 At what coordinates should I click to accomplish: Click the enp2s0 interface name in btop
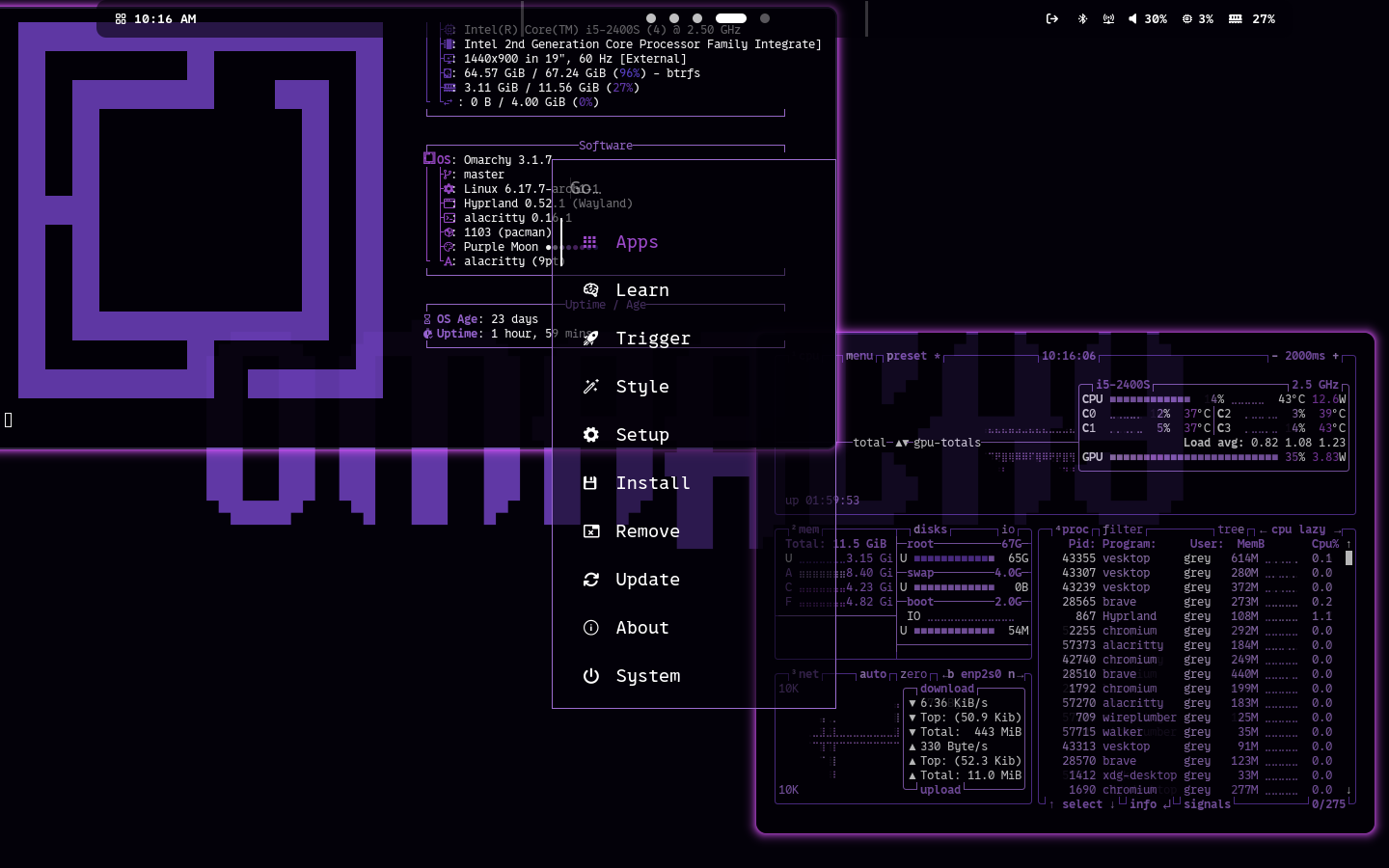point(982,674)
